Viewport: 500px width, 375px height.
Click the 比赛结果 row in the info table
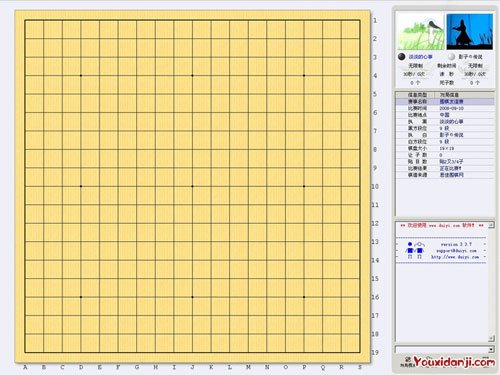445,168
